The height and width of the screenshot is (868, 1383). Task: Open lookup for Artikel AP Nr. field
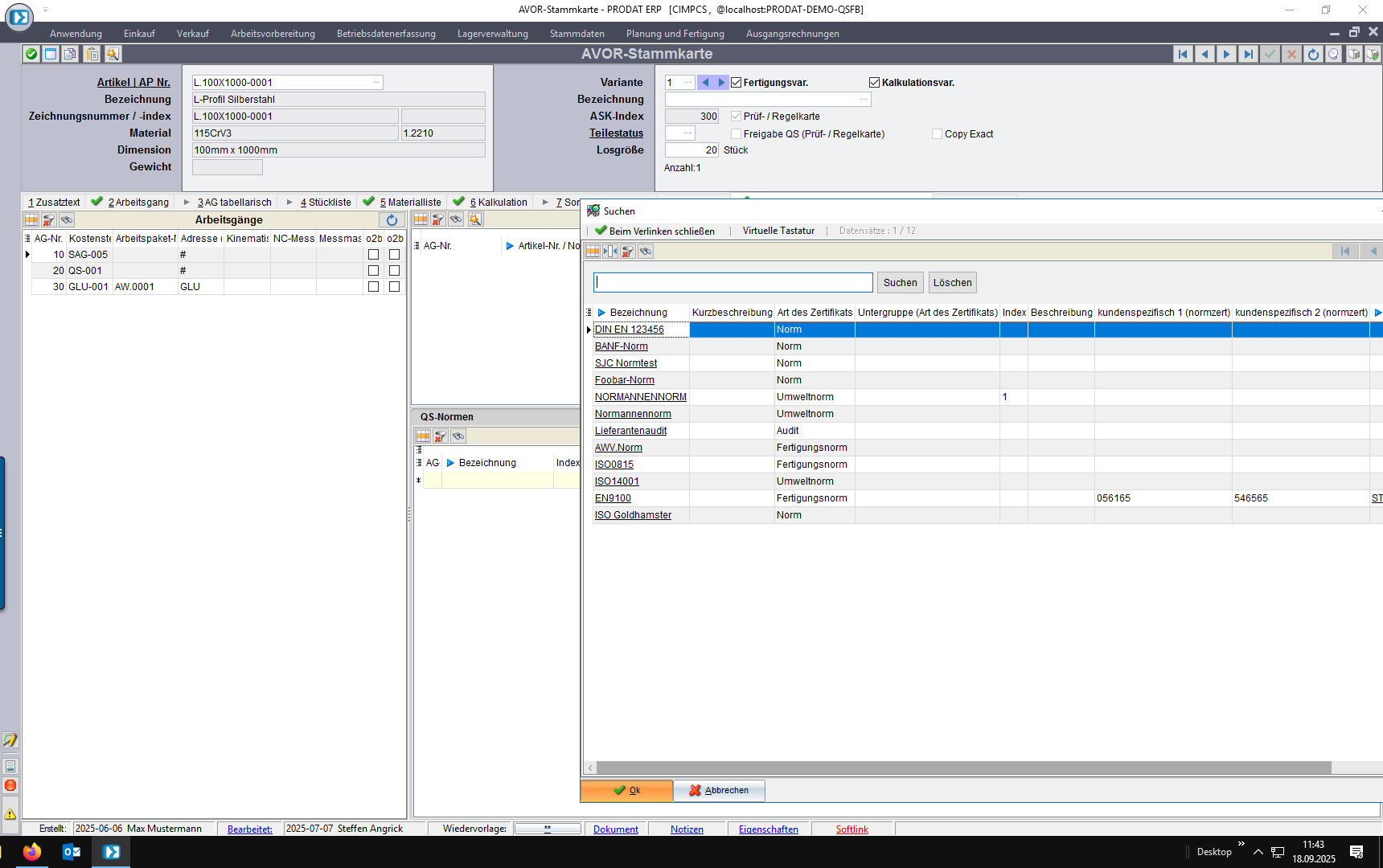coord(376,83)
